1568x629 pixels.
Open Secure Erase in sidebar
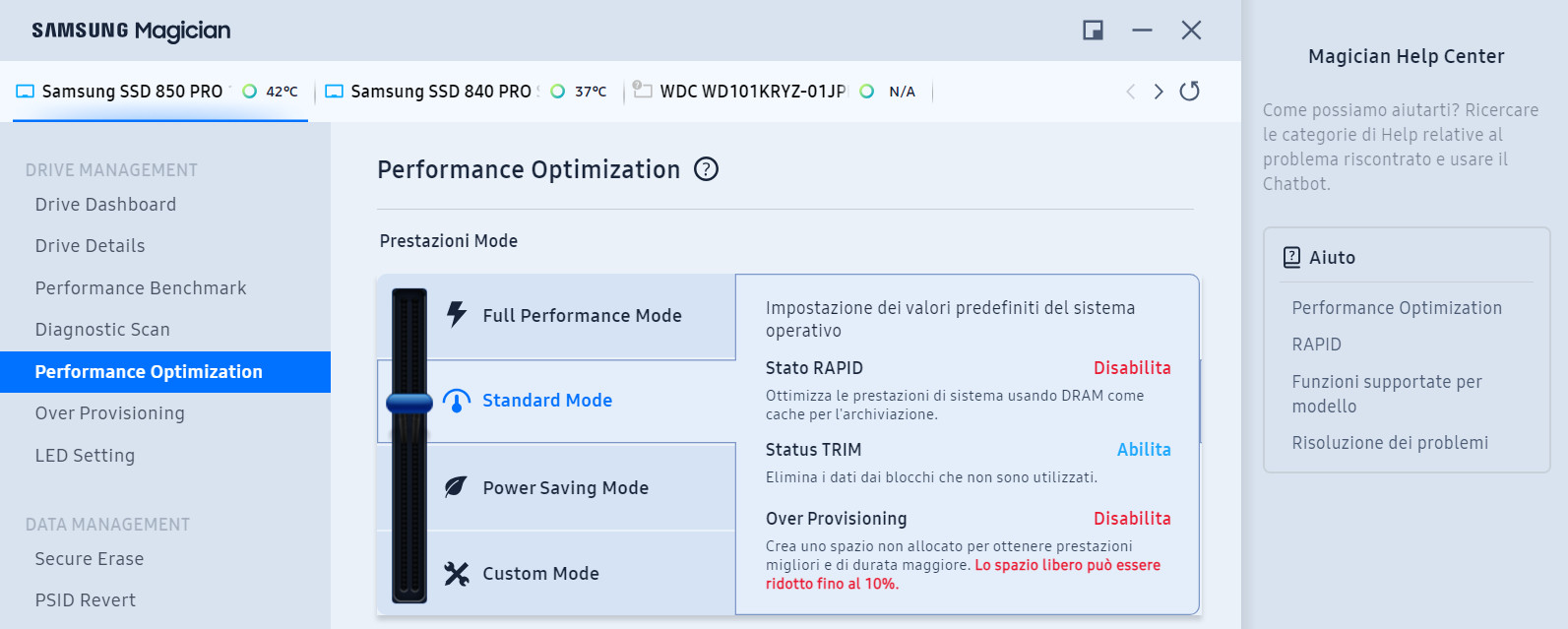(x=165, y=559)
